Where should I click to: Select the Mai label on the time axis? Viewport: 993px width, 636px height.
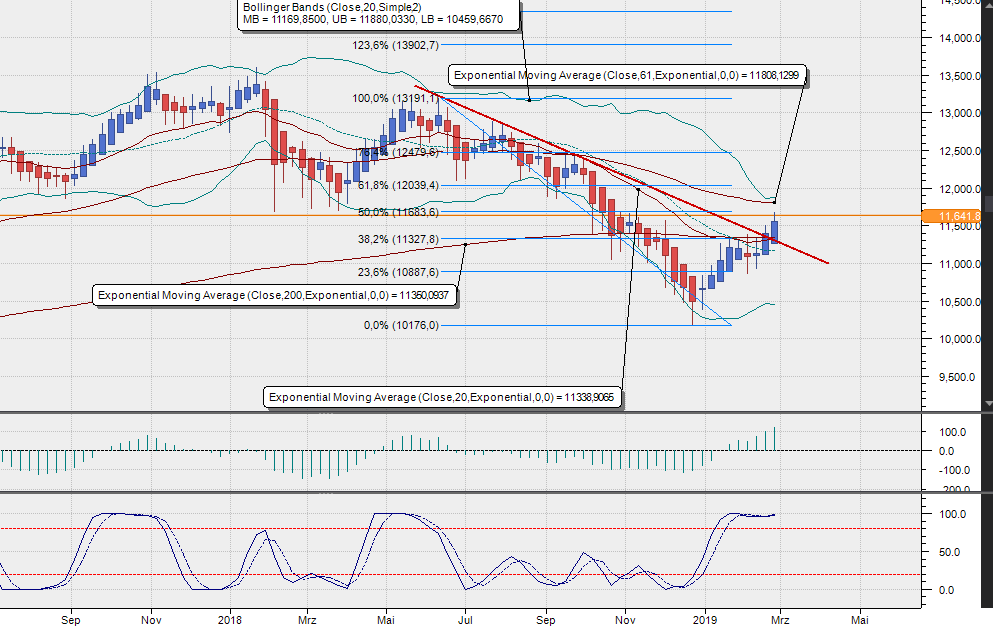pyautogui.click(x=861, y=620)
